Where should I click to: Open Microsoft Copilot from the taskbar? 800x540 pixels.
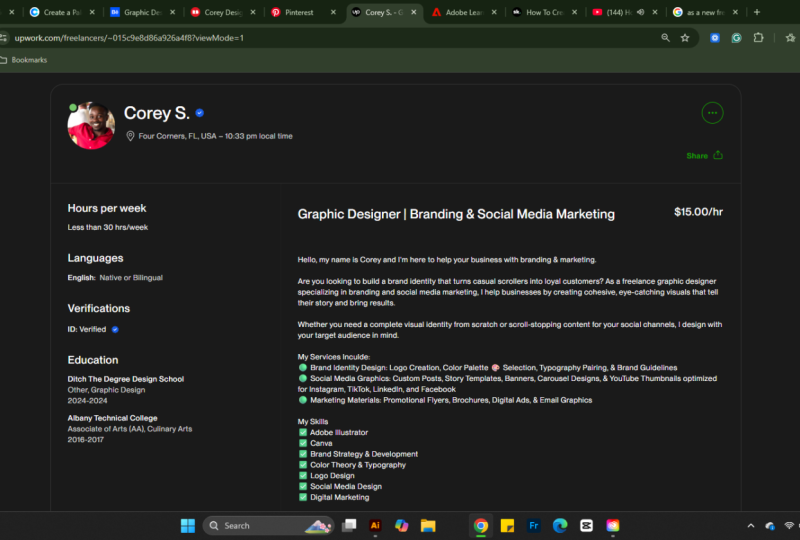pos(402,525)
